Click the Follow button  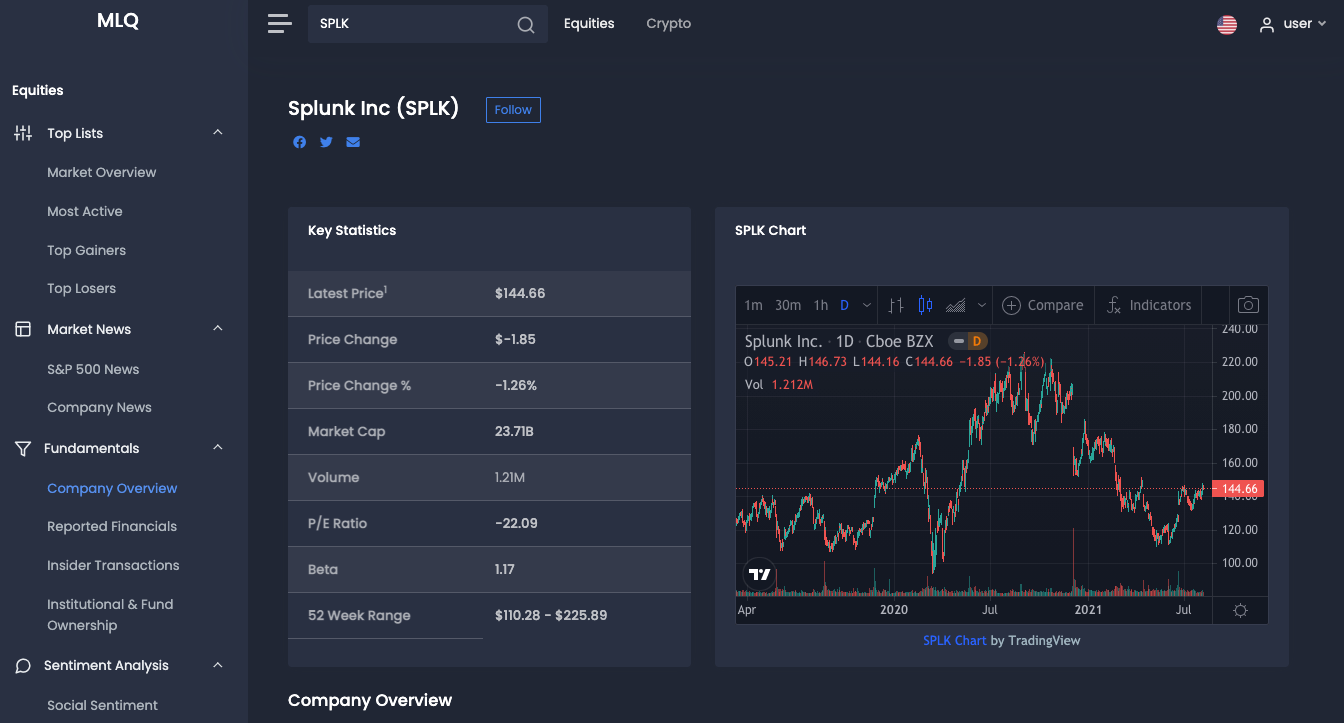click(x=513, y=110)
